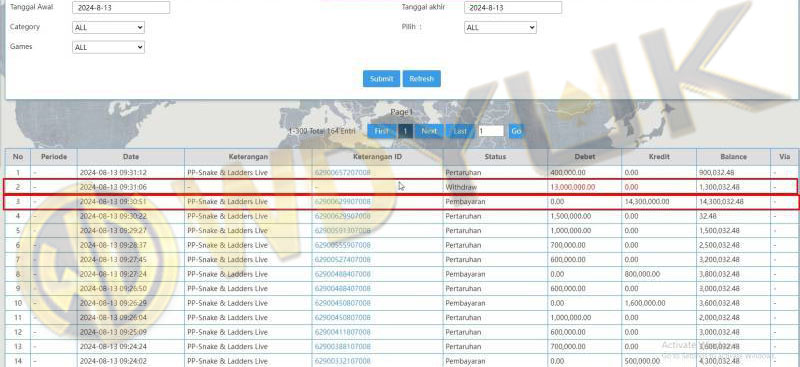
Task: Open Keterangan ID link in row 3
Action: (343, 202)
